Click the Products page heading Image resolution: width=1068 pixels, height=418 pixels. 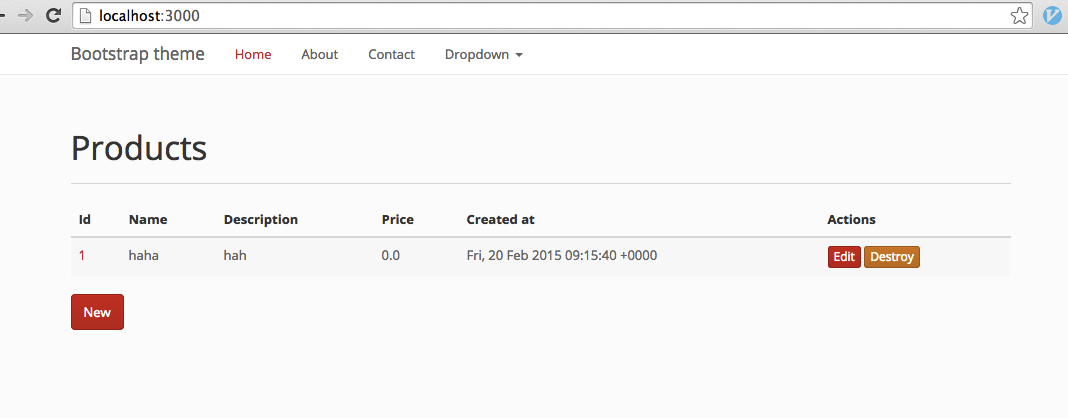tap(139, 148)
